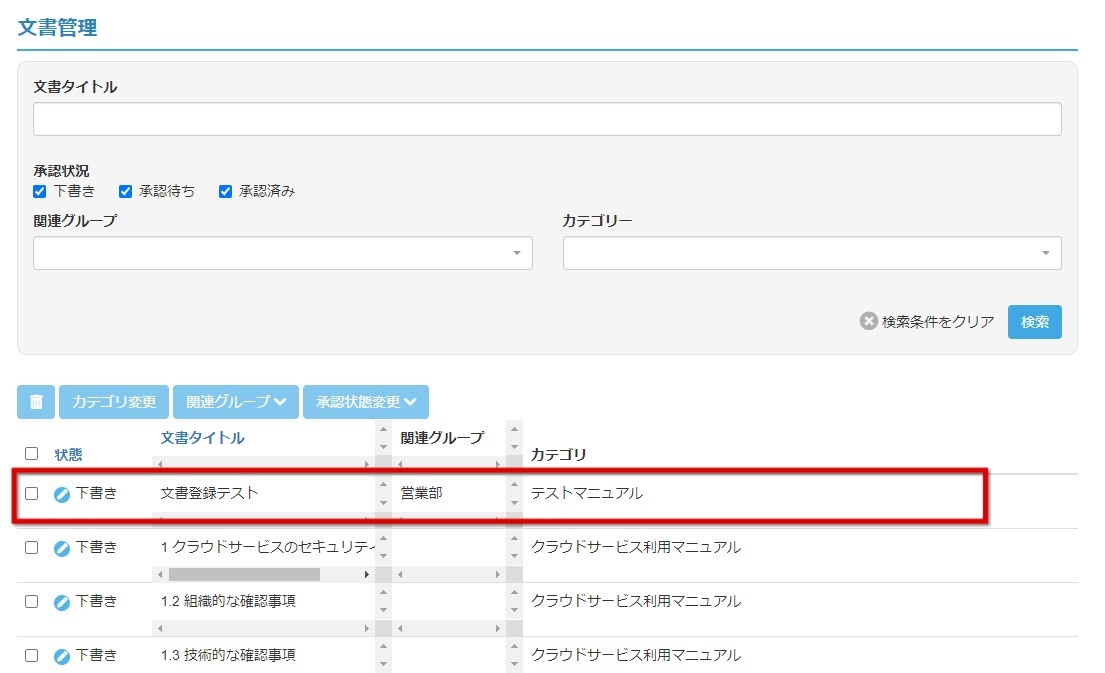Viewport: 1105px width, 673px height.
Task: Click the 文書タイトル search input field
Action: click(547, 119)
